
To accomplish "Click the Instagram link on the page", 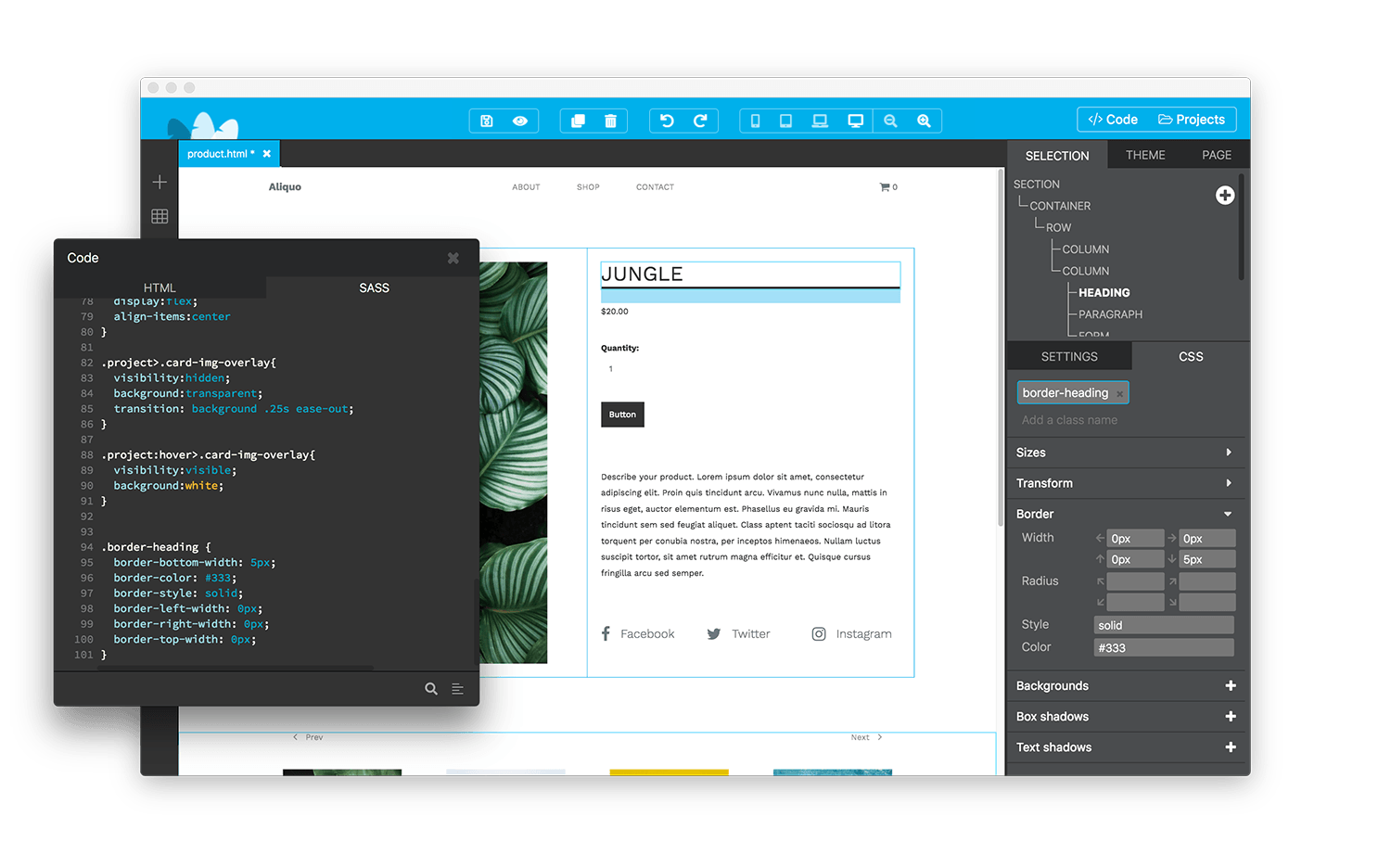I will click(851, 634).
